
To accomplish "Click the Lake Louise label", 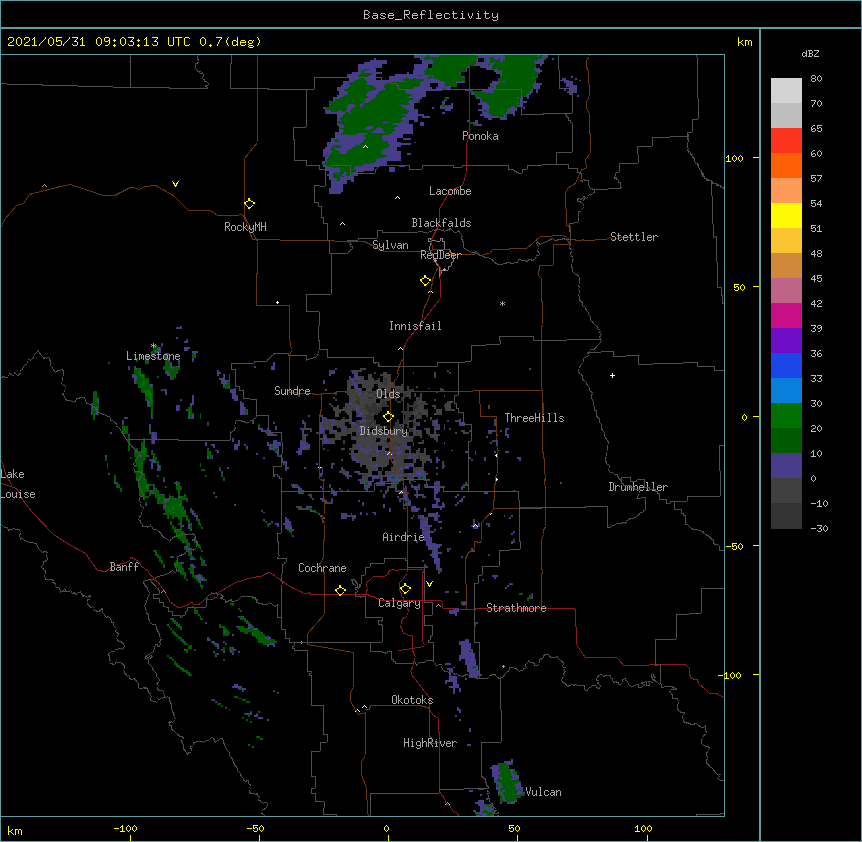I will click(x=18, y=484).
